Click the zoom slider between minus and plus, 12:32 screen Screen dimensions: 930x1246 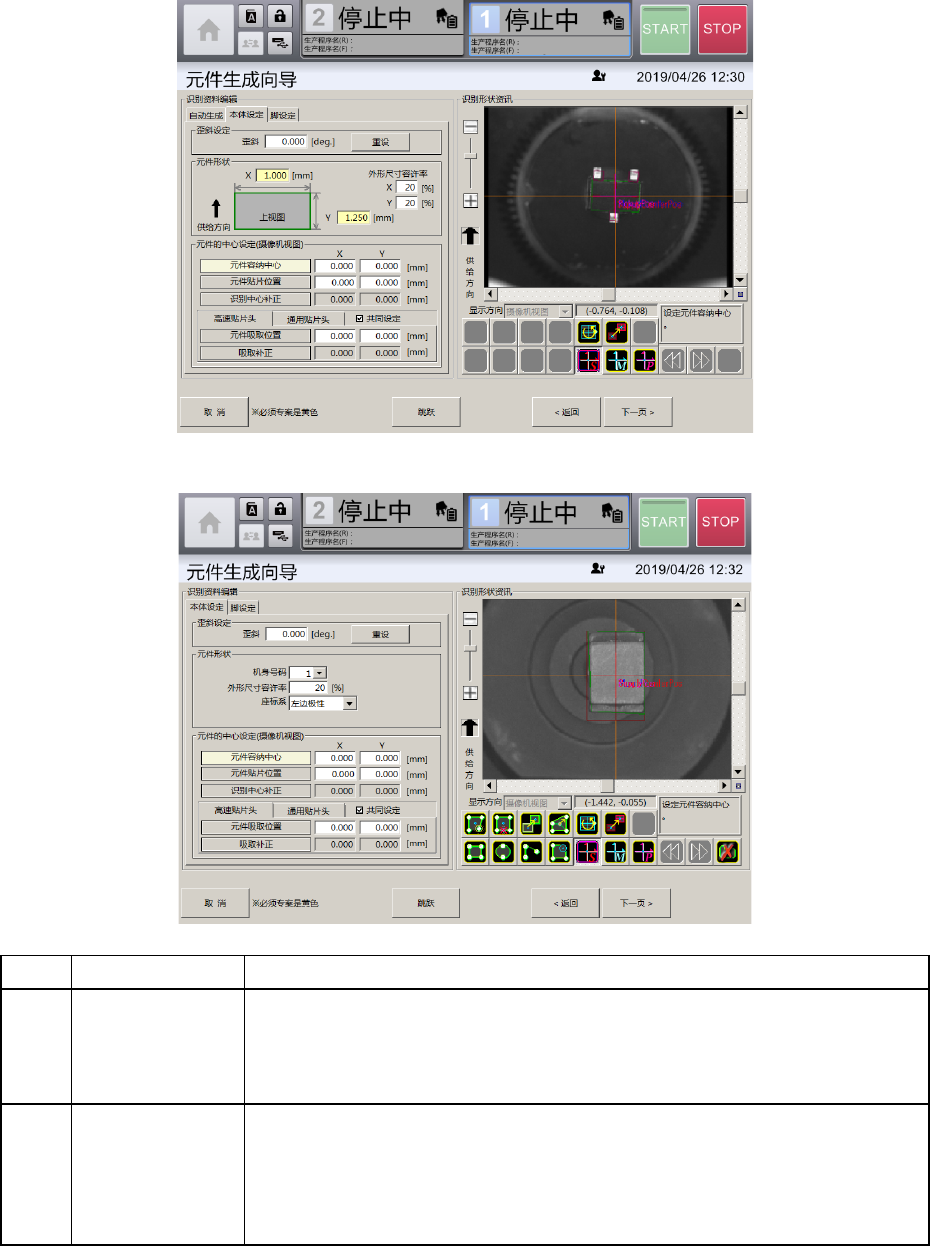[470, 656]
